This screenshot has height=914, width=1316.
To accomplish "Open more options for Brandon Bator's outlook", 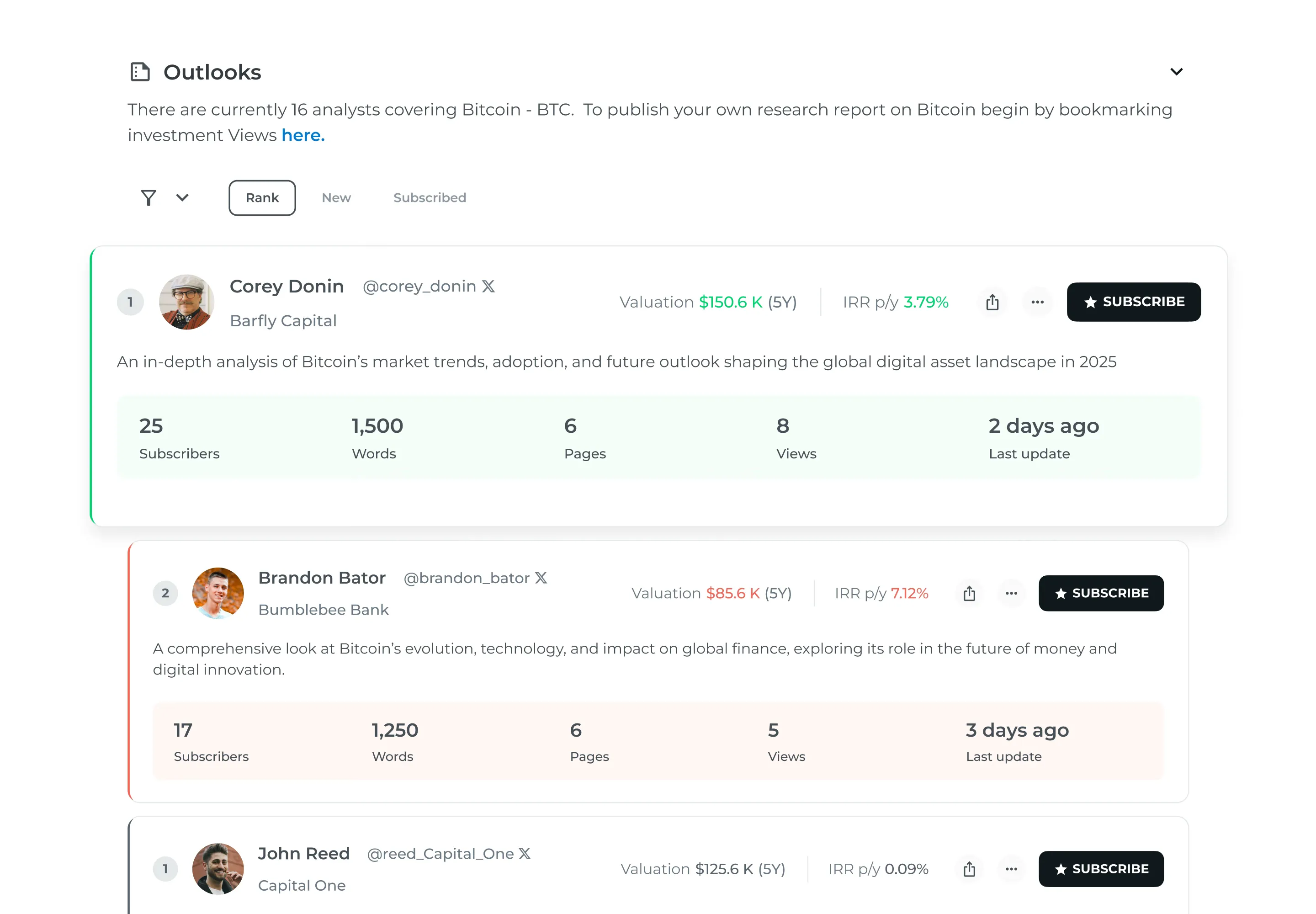I will click(x=1011, y=593).
